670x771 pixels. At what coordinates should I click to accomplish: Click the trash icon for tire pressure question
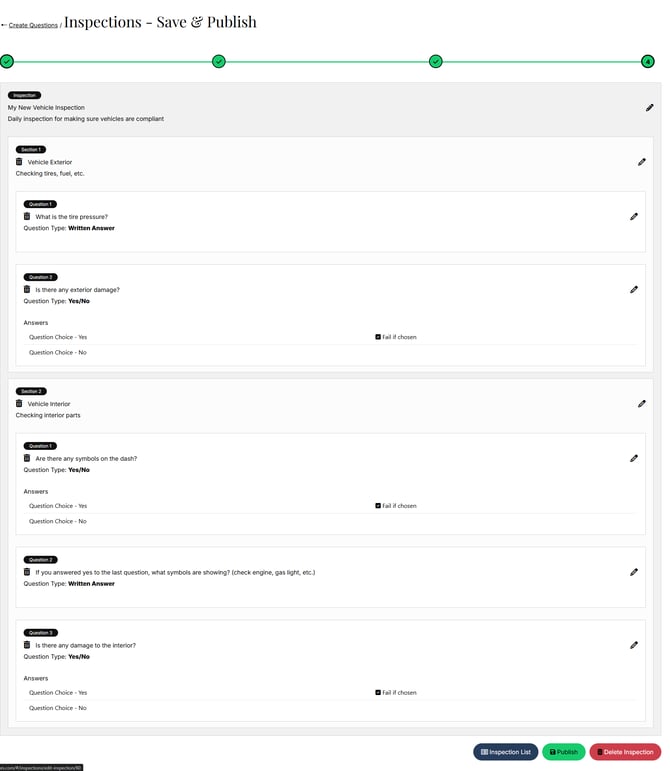(x=27, y=216)
